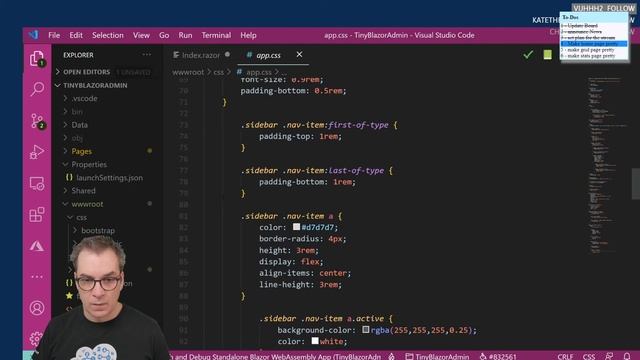Expand the bootstrap folder
The image size is (640, 360).
tap(98, 230)
